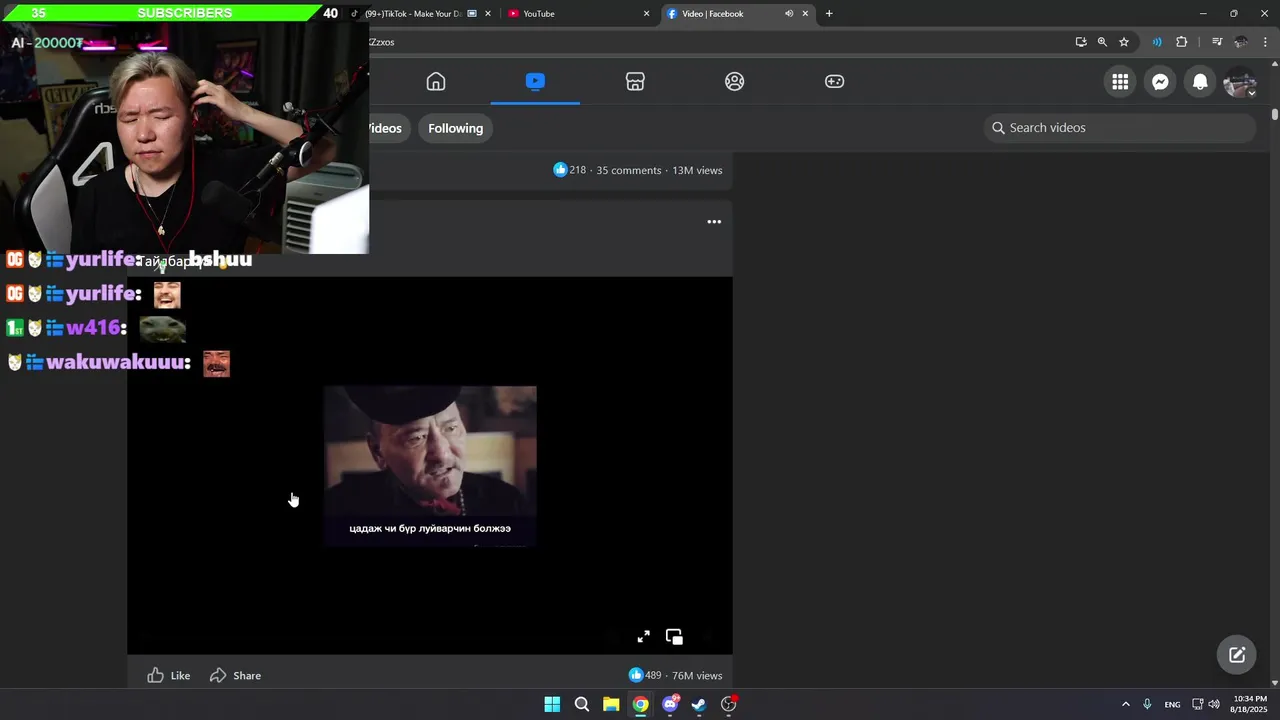Open the blue sound extension icon
The width and height of the screenshot is (1280, 720).
tap(1157, 42)
